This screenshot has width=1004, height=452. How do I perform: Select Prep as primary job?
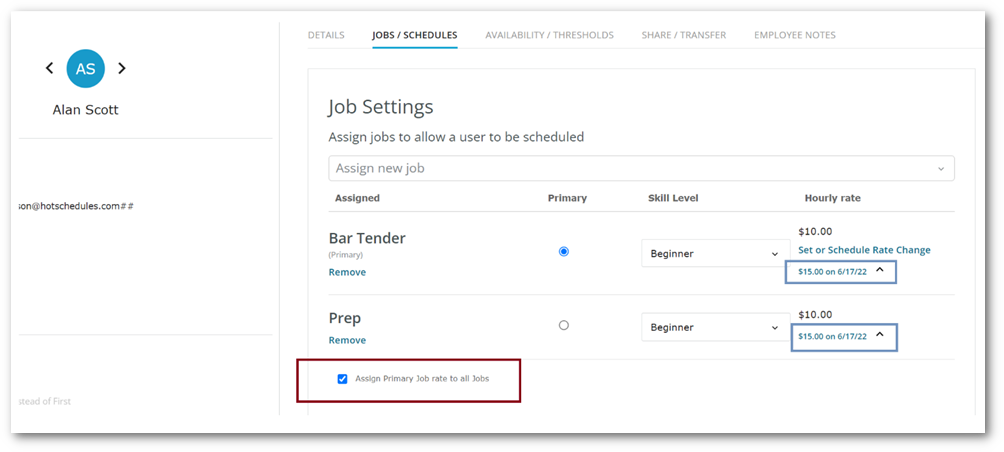coord(563,325)
